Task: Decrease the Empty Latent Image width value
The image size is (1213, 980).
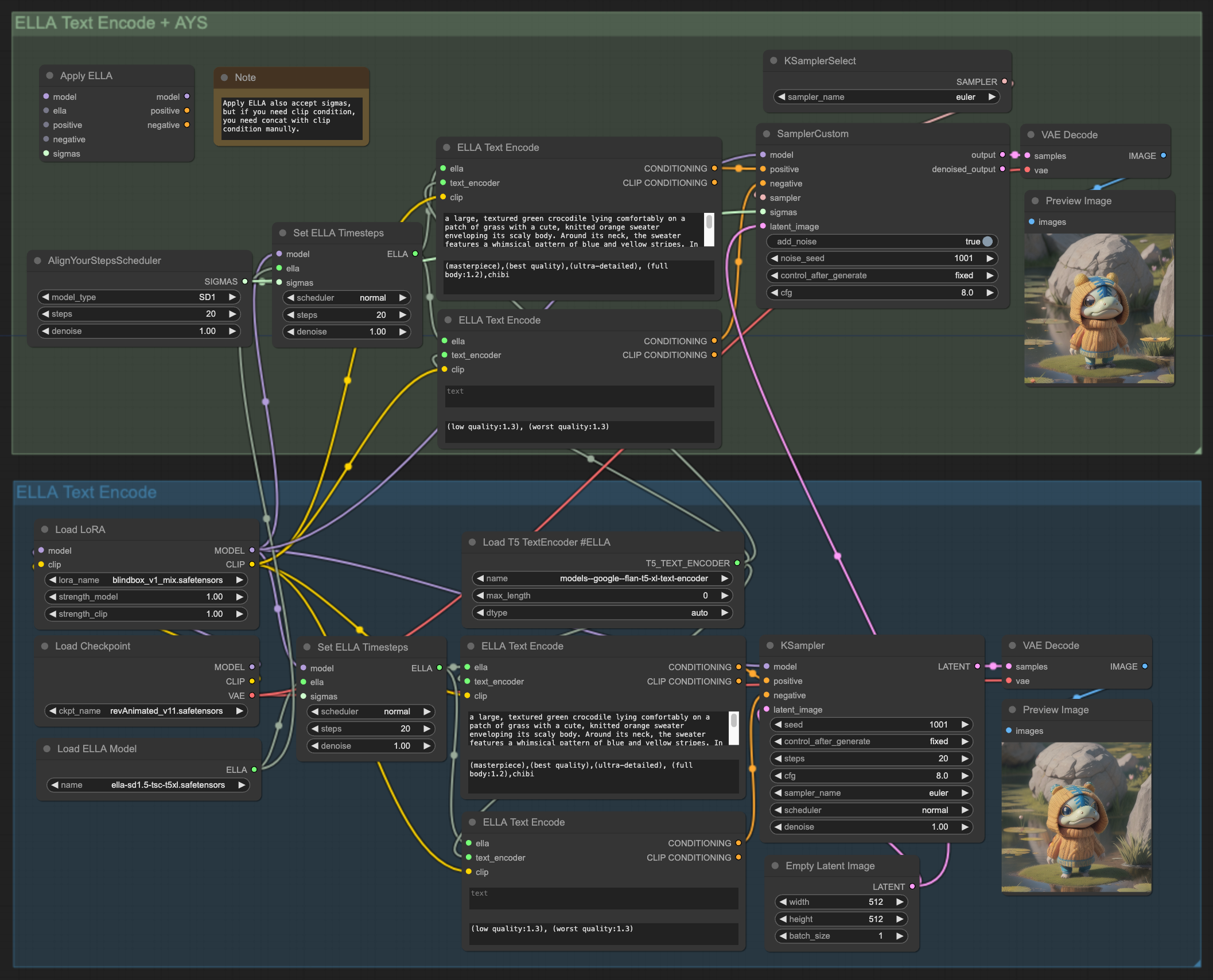Action: (783, 902)
